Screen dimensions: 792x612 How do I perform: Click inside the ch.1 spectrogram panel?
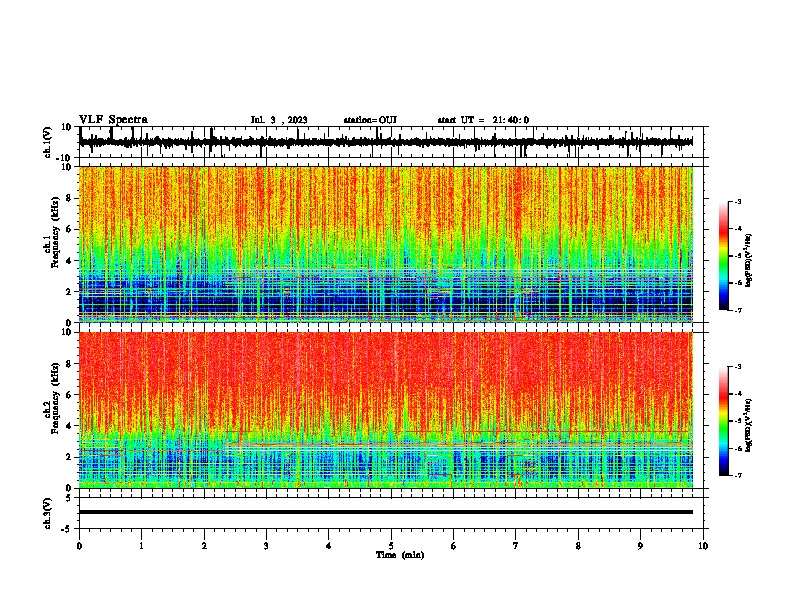386,244
